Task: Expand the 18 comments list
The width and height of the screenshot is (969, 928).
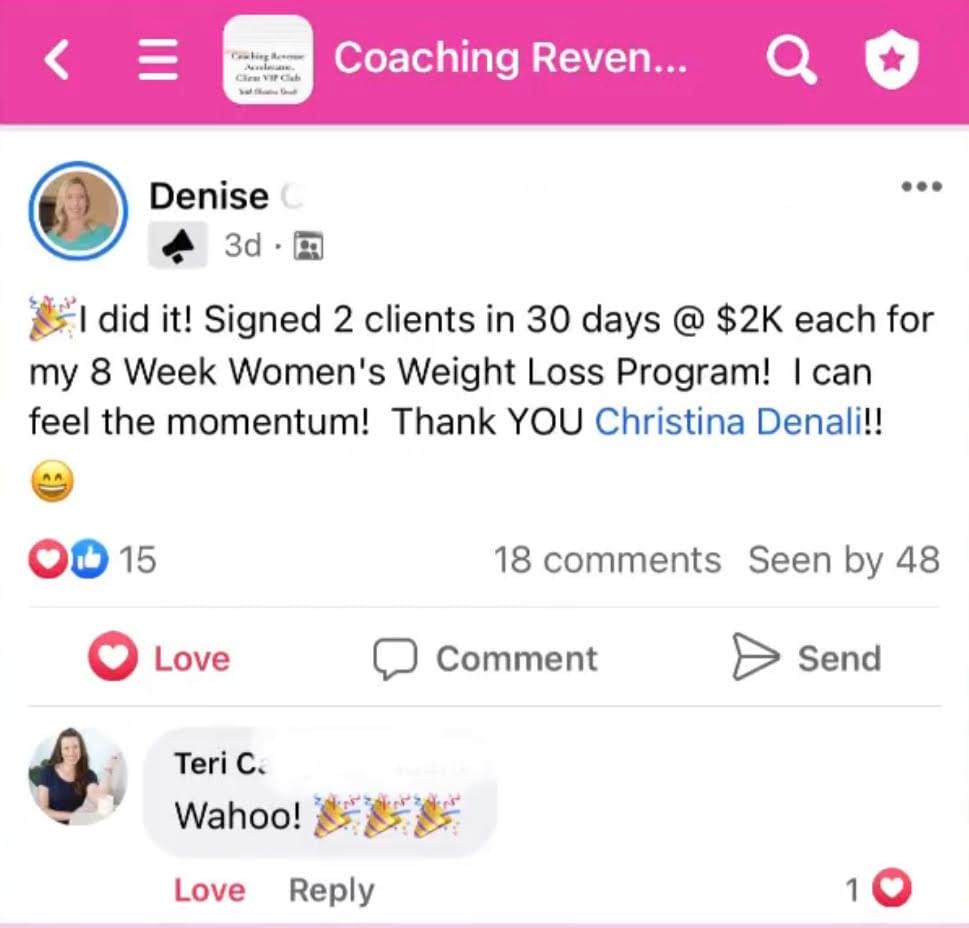Action: [607, 560]
